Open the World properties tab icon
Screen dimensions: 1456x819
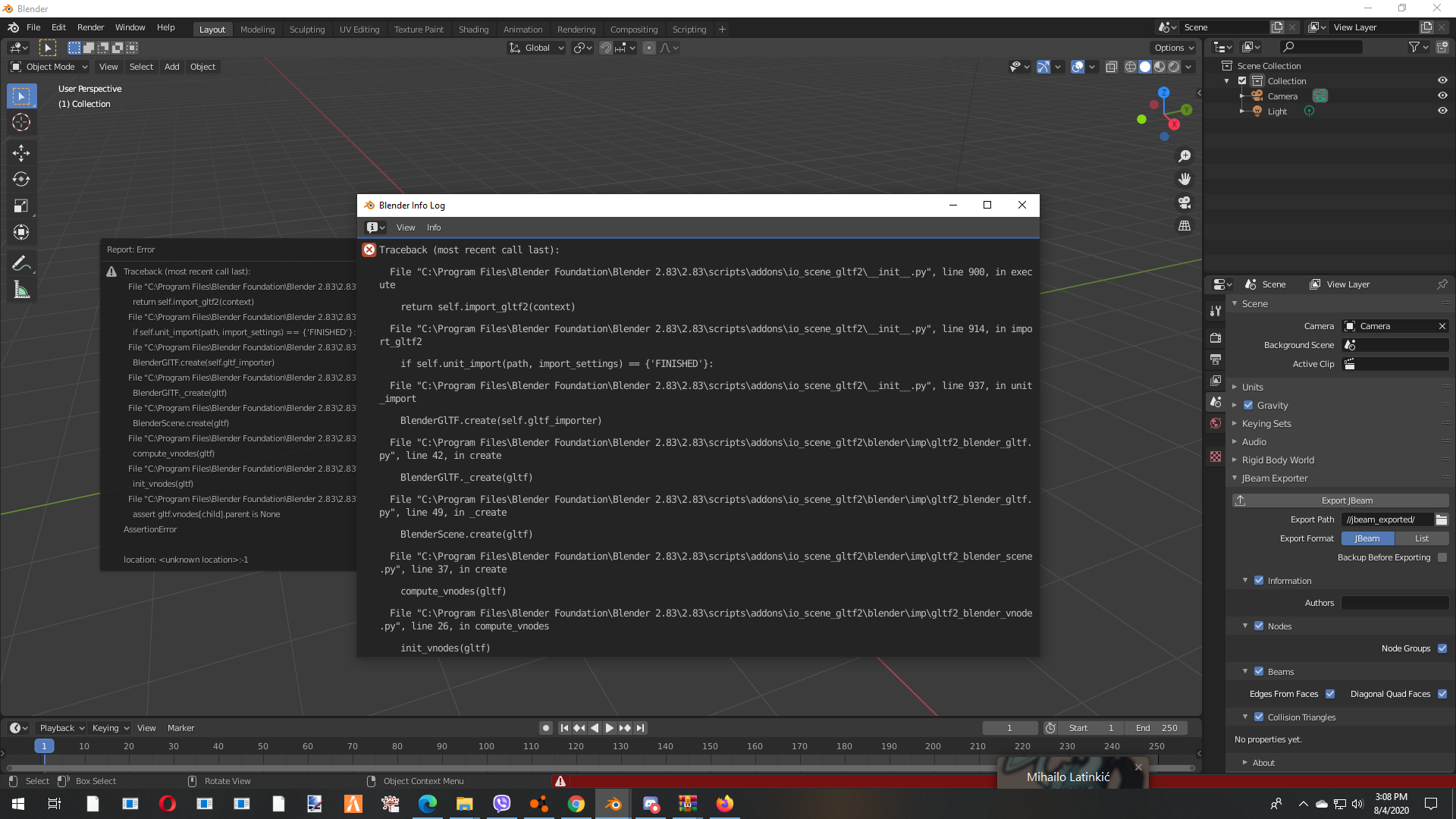coord(1216,423)
